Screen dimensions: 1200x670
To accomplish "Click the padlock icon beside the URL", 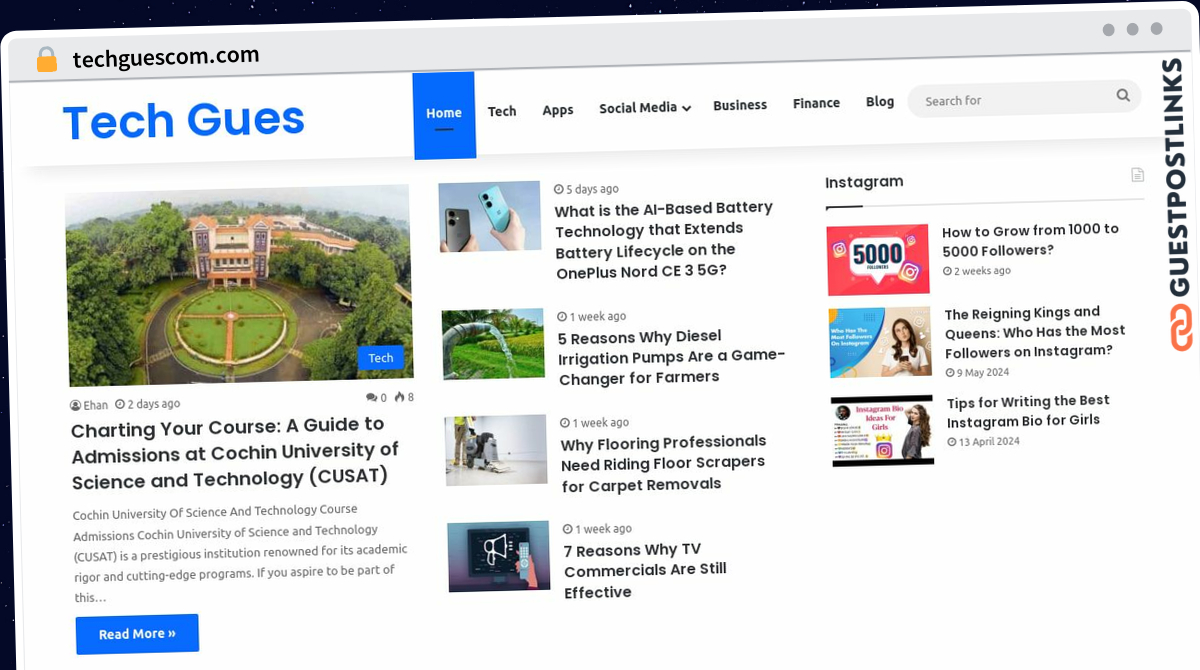I will [x=46, y=59].
